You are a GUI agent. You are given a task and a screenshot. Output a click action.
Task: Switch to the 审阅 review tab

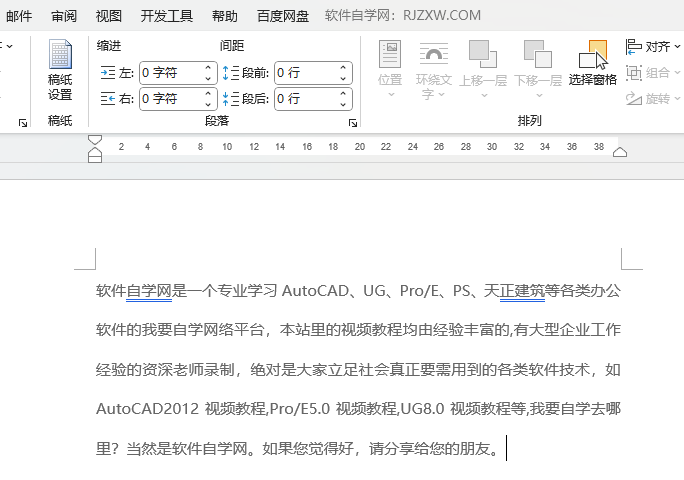(x=64, y=16)
